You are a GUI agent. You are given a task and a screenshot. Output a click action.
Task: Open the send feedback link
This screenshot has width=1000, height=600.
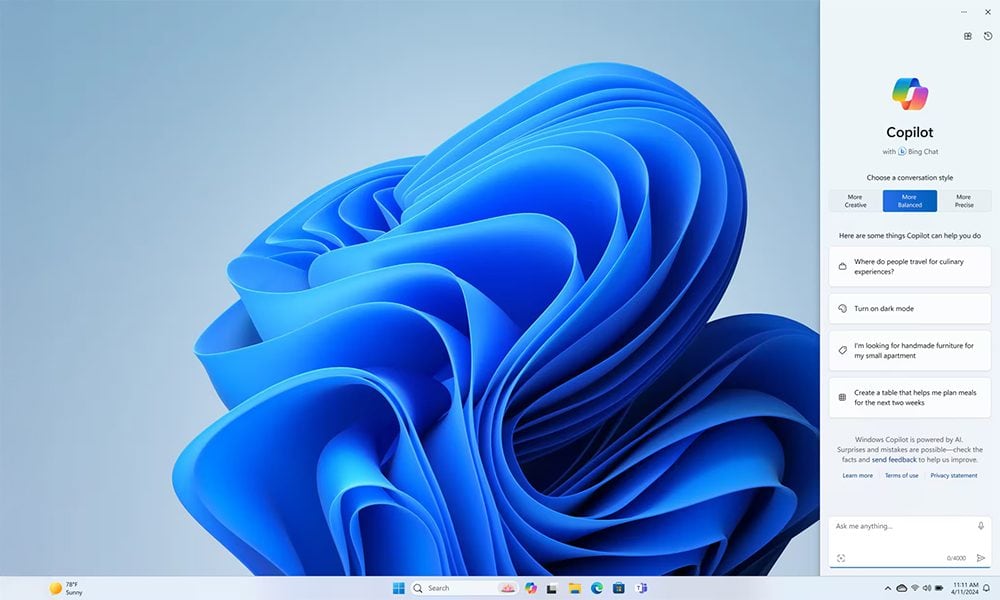pos(893,460)
